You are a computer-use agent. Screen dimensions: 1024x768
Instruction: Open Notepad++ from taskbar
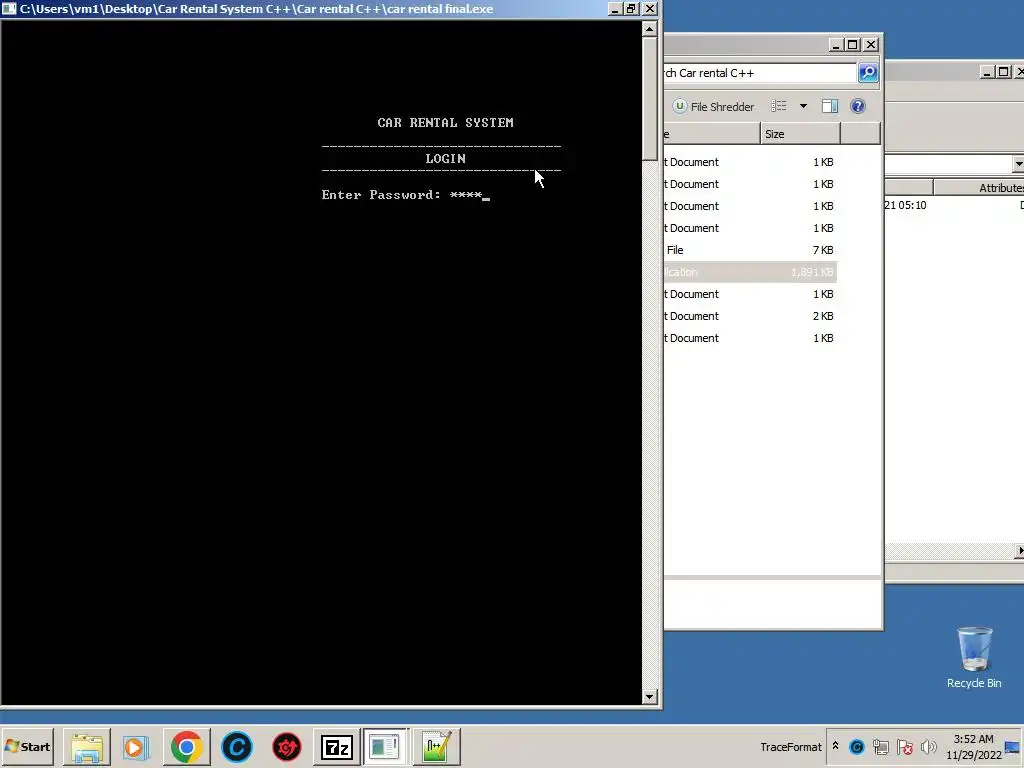click(x=436, y=746)
